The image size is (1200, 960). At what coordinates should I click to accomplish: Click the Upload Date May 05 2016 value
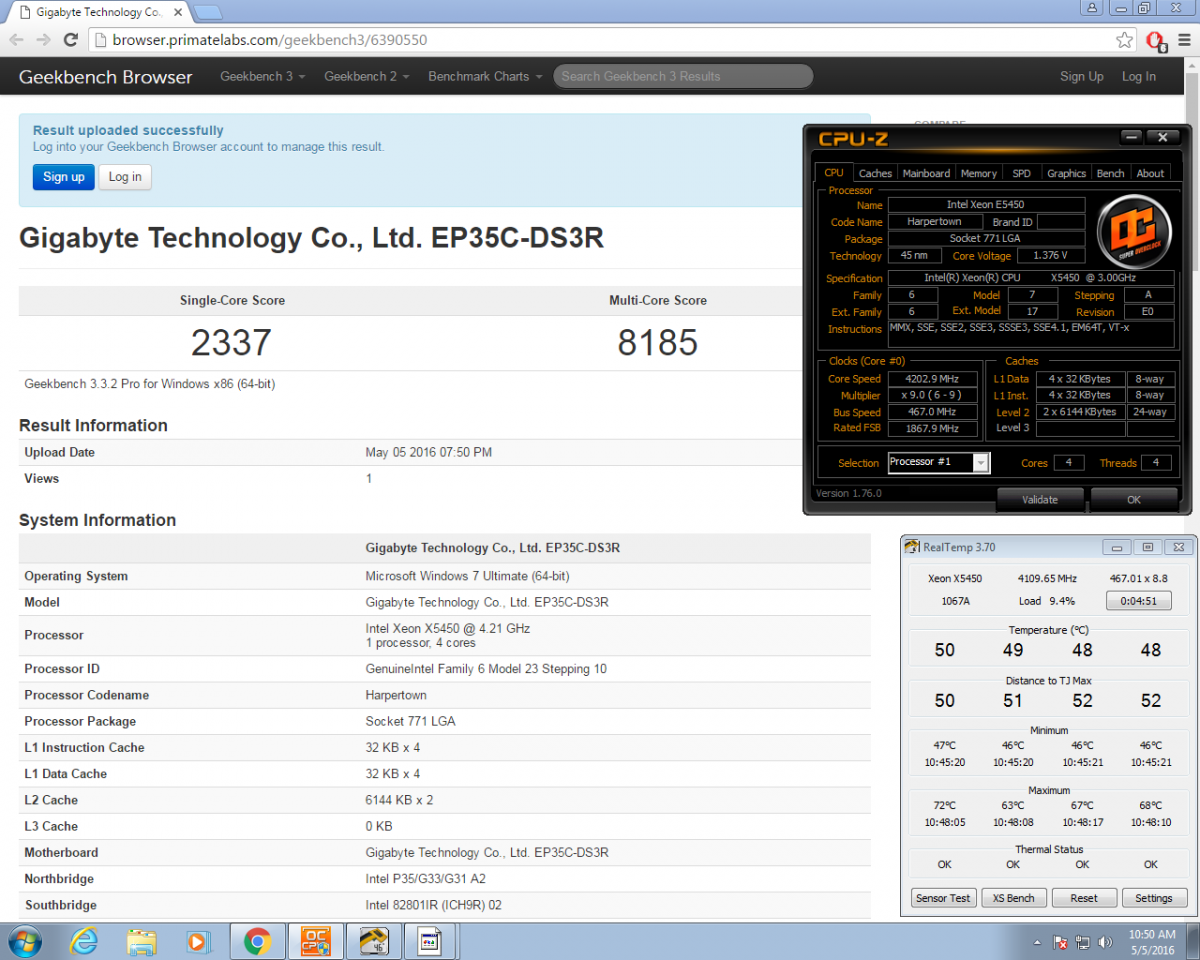pyautogui.click(x=428, y=452)
